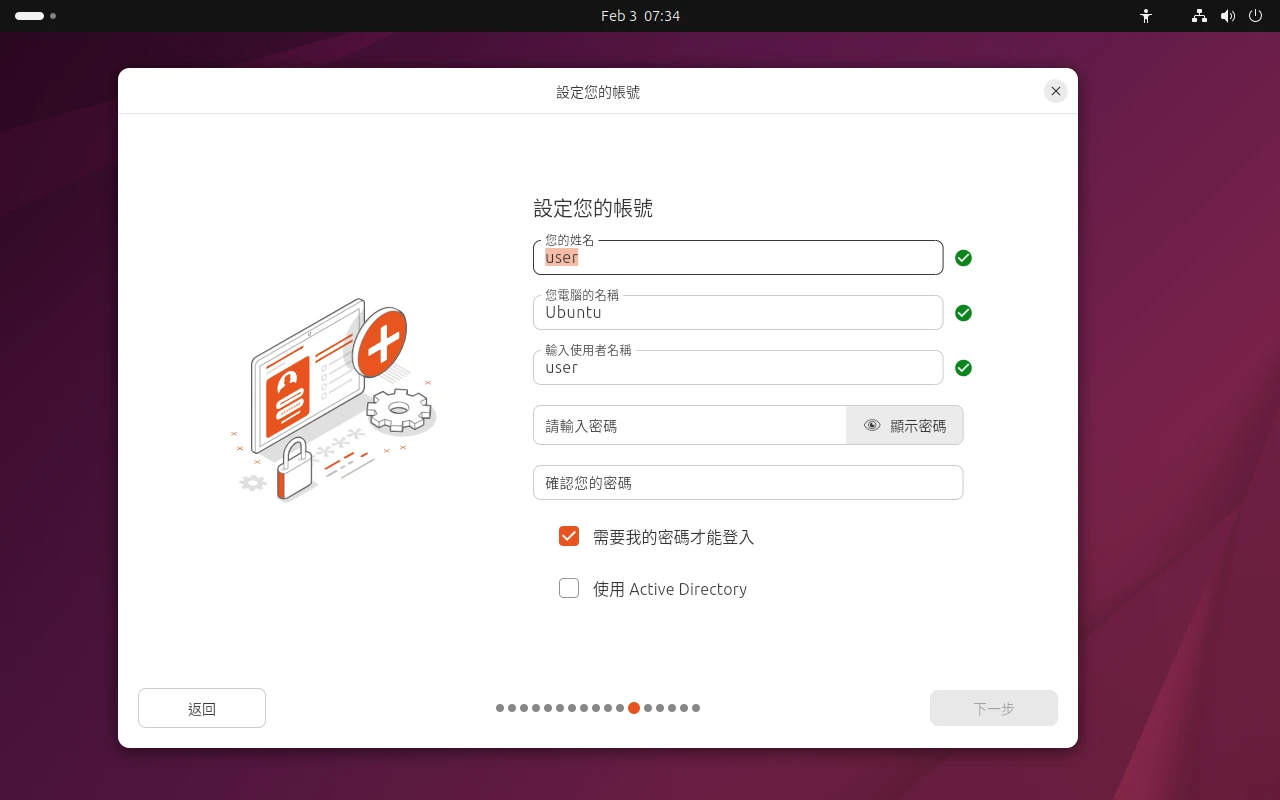
Task: Close the 設定您的帳號 installer window
Action: (x=1055, y=91)
